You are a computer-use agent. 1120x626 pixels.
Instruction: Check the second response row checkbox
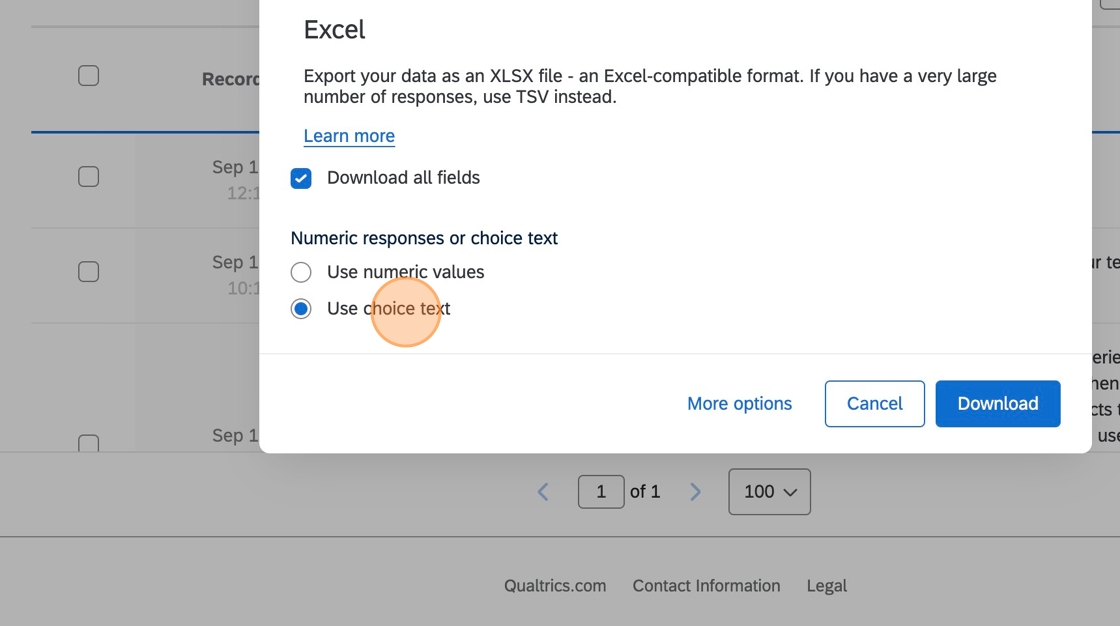pos(89,272)
